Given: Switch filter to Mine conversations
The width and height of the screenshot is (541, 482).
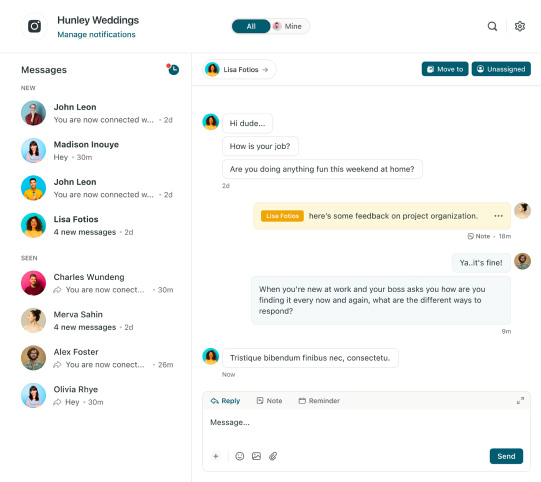Looking at the screenshot, I should [x=288, y=26].
